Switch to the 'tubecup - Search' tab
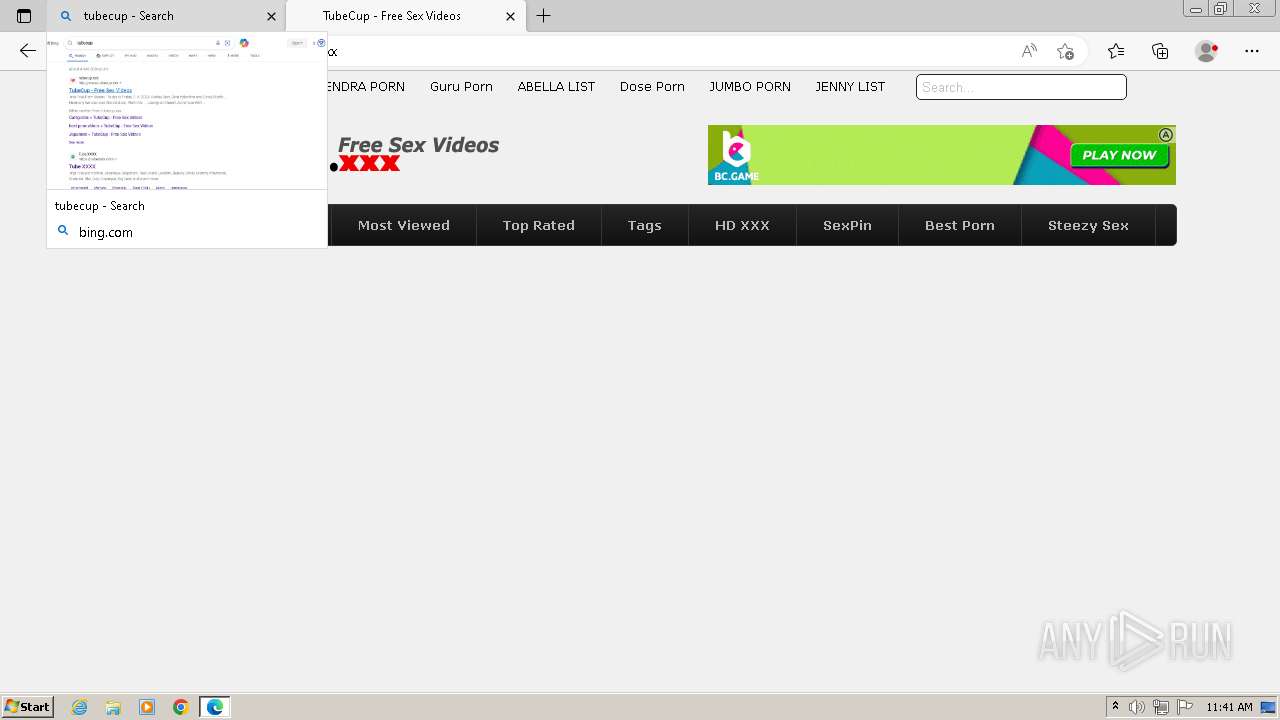The height and width of the screenshot is (720, 1280). click(x=166, y=16)
